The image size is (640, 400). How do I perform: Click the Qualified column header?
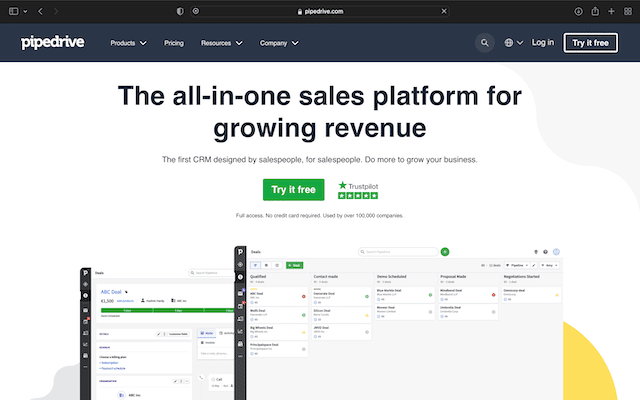258,276
